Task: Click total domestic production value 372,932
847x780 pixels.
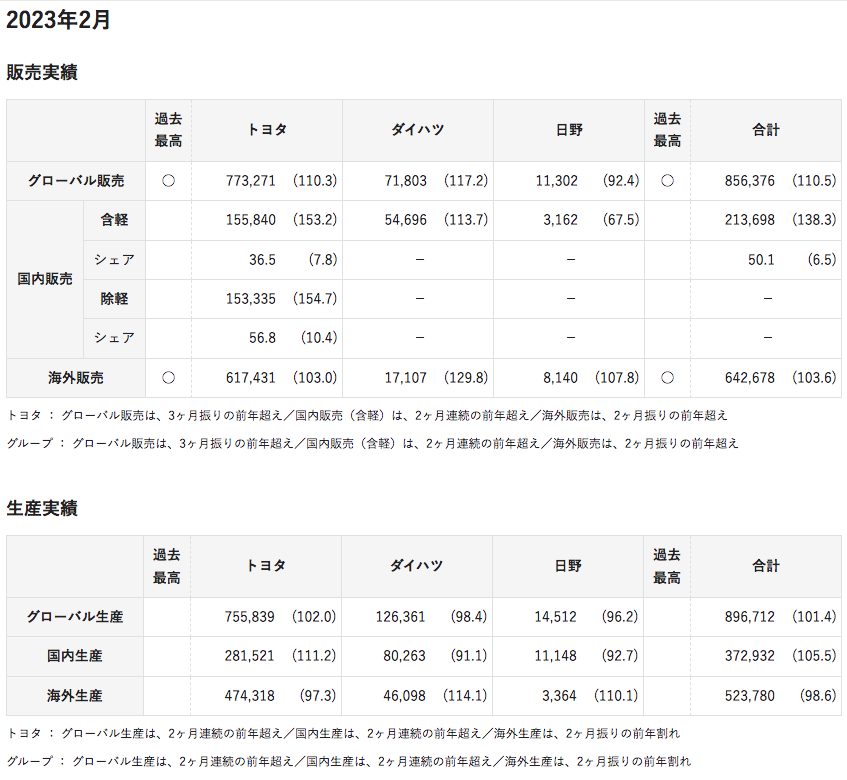Action: (750, 656)
